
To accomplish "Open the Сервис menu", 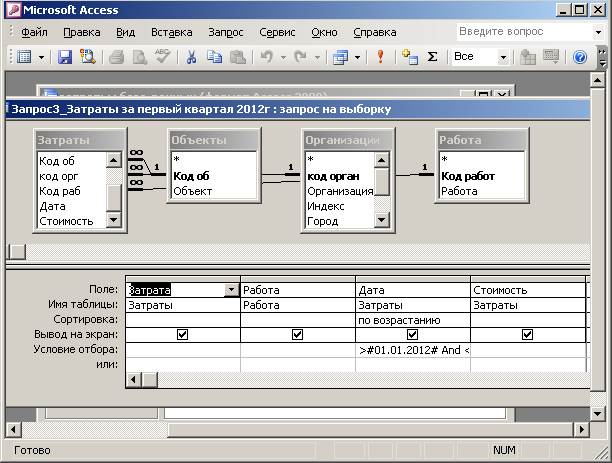I will click(x=277, y=32).
